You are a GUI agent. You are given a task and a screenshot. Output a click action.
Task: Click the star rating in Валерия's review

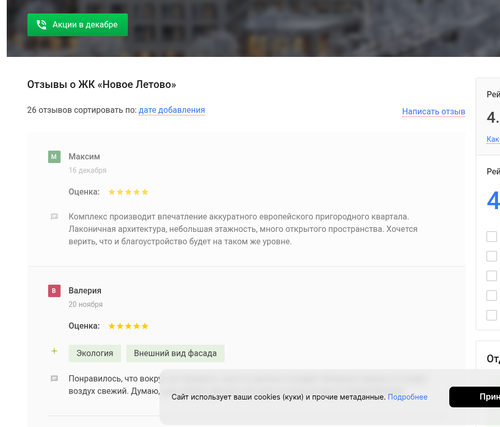click(128, 326)
